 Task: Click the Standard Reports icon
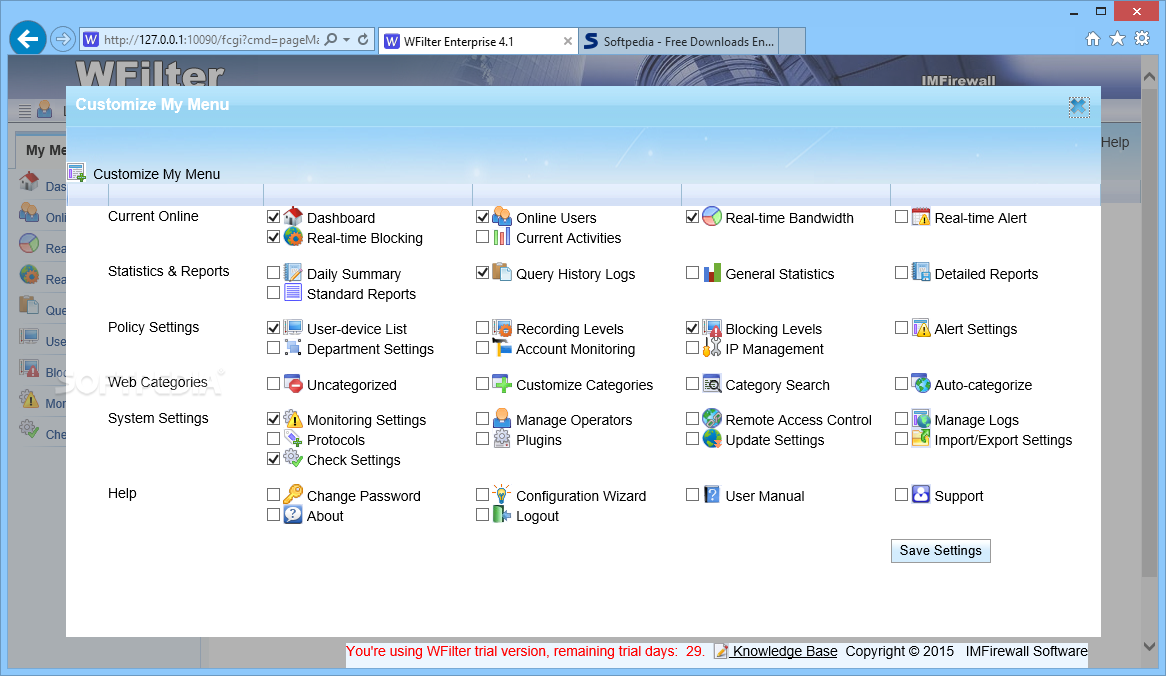click(293, 292)
